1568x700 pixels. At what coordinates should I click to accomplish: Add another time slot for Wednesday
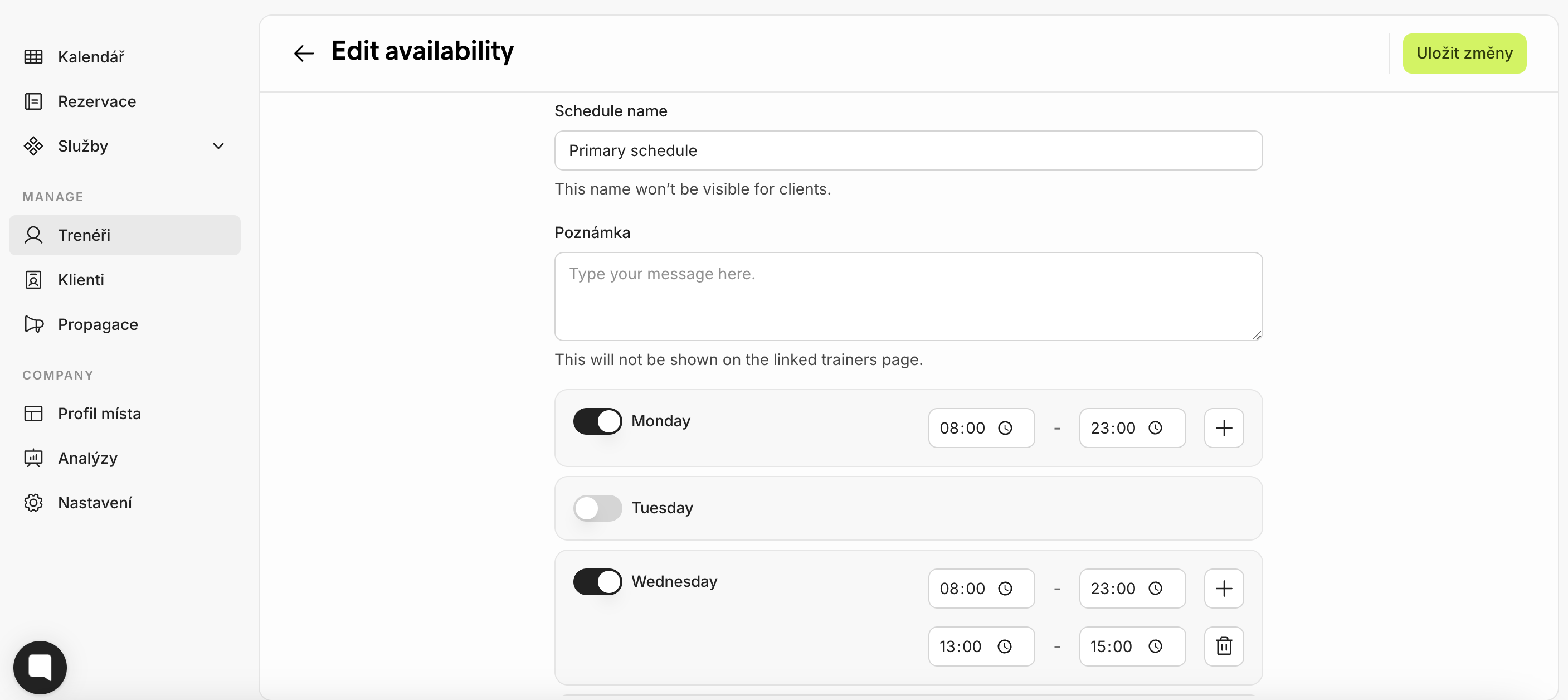coord(1224,588)
